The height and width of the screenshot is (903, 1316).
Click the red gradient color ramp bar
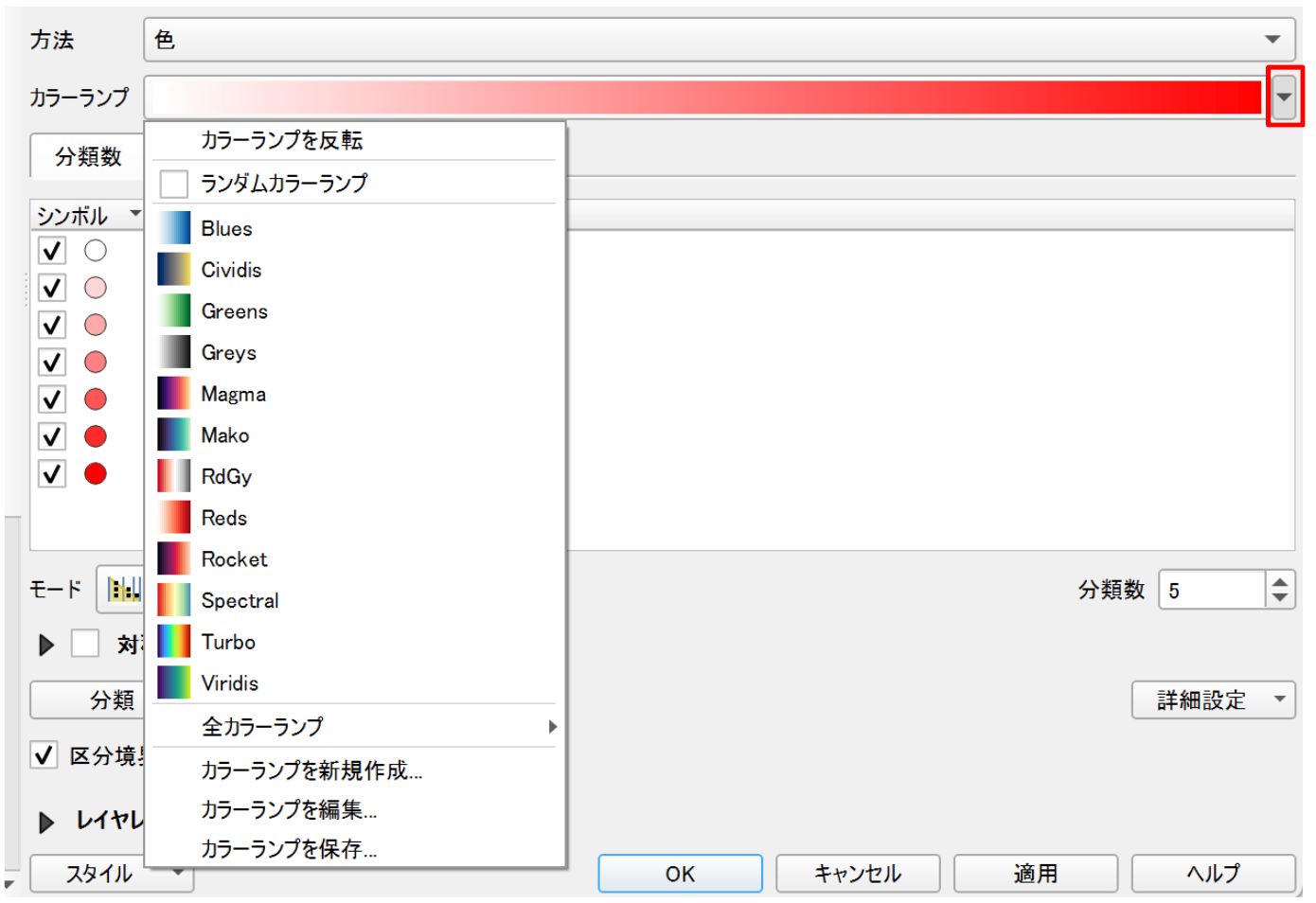pos(706,97)
